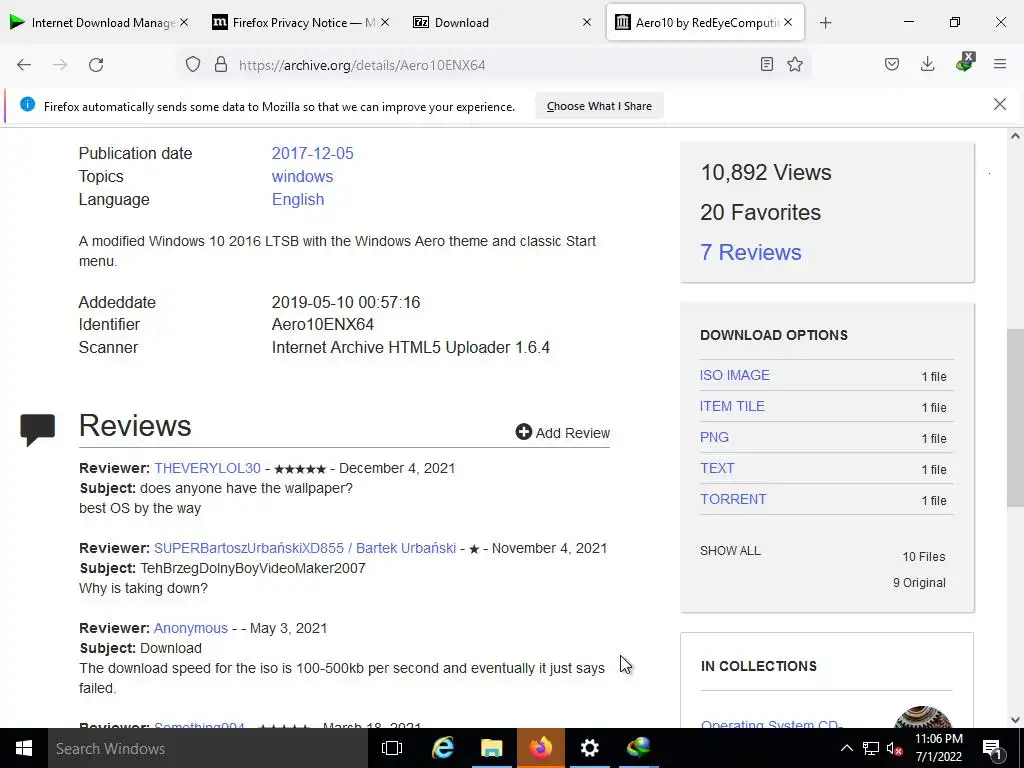Open reviewer THEVERYLOL30 profile

pyautogui.click(x=207, y=468)
